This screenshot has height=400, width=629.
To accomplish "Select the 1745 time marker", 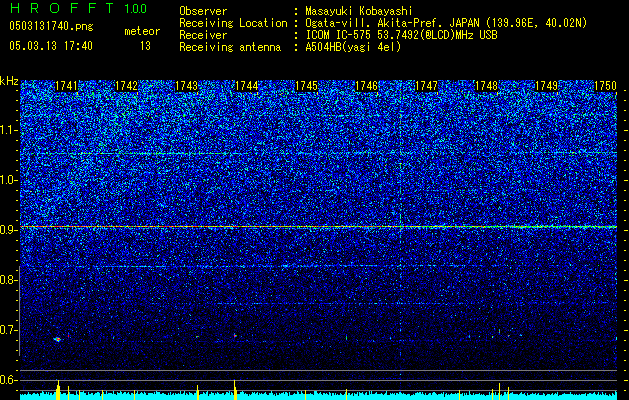I will (306, 86).
